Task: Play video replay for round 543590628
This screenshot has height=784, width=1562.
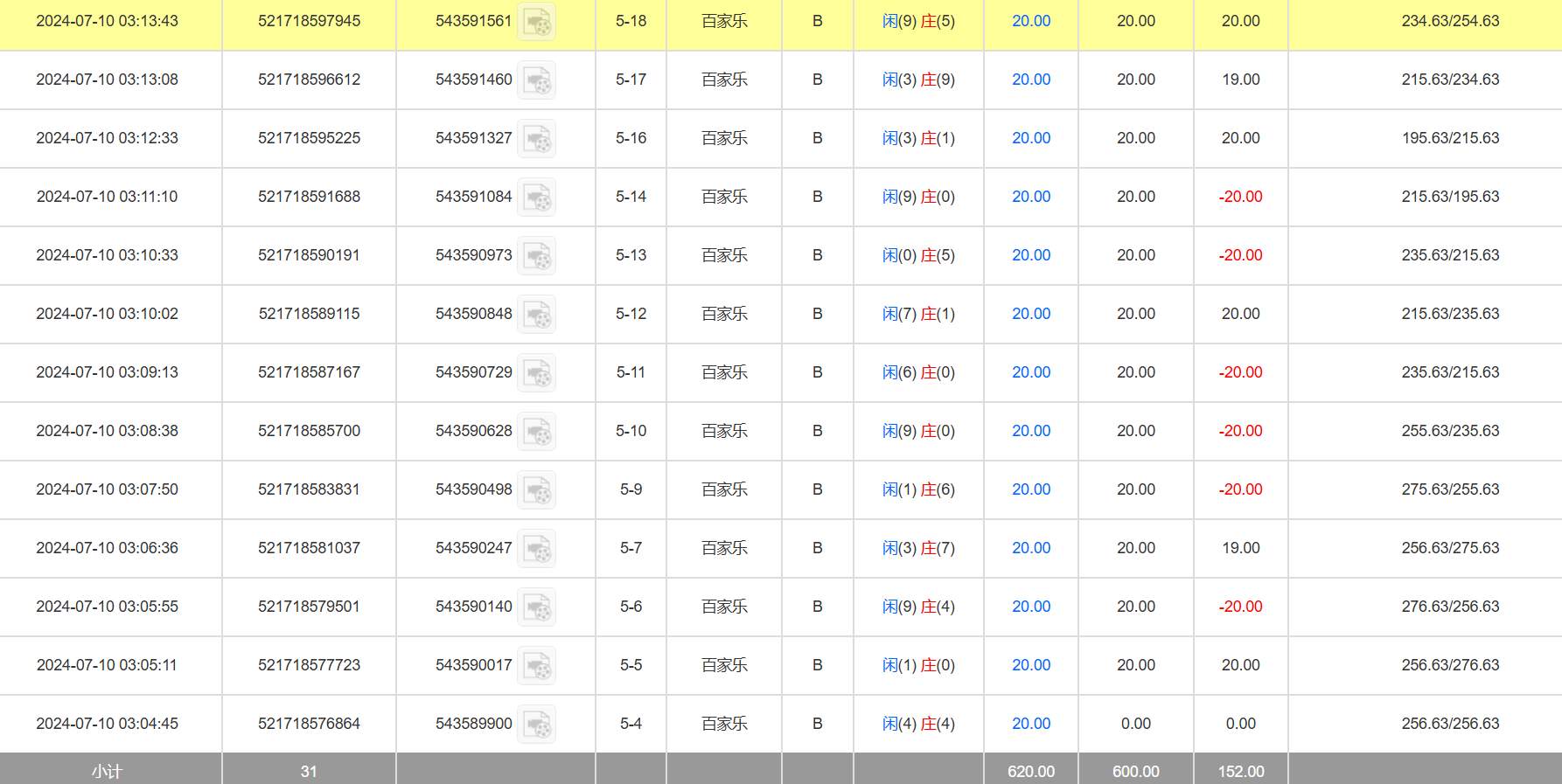Action: tap(536, 432)
